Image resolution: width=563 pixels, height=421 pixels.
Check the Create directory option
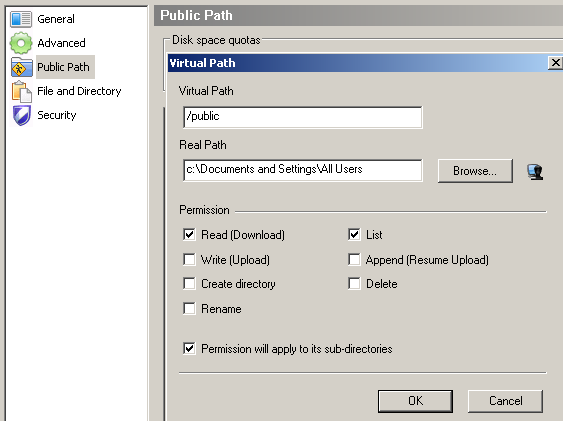pyautogui.click(x=189, y=284)
